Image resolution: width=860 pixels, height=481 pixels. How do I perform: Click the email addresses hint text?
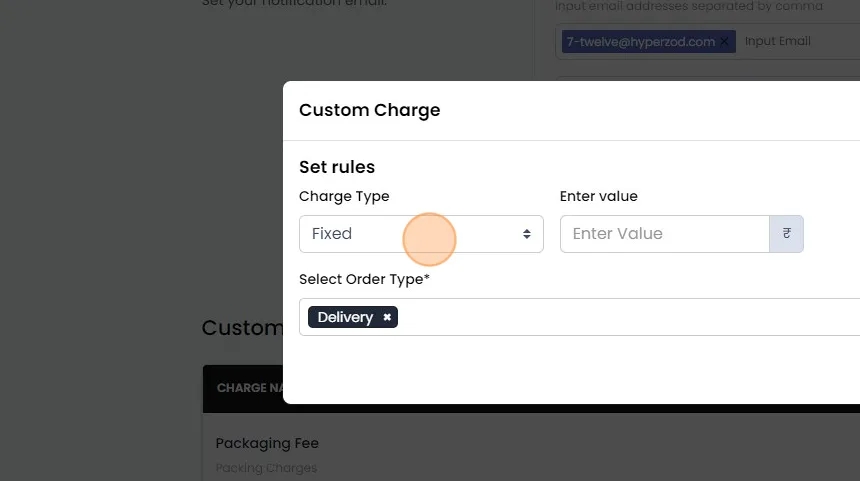click(x=689, y=6)
